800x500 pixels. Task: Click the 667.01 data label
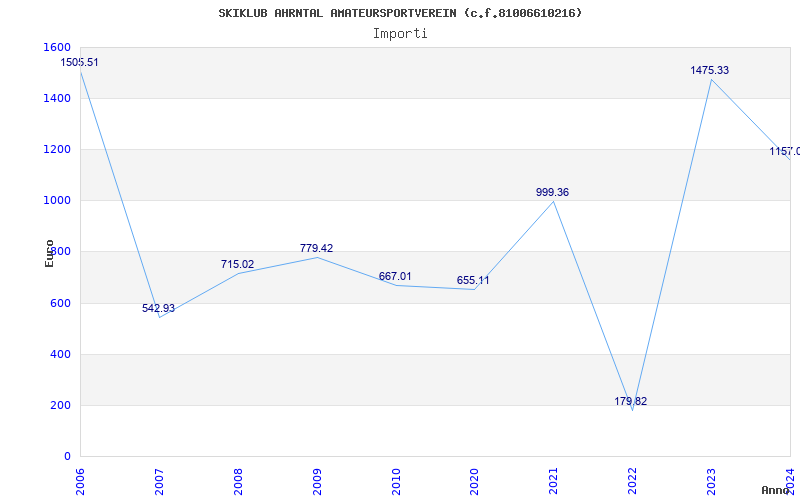coord(395,277)
